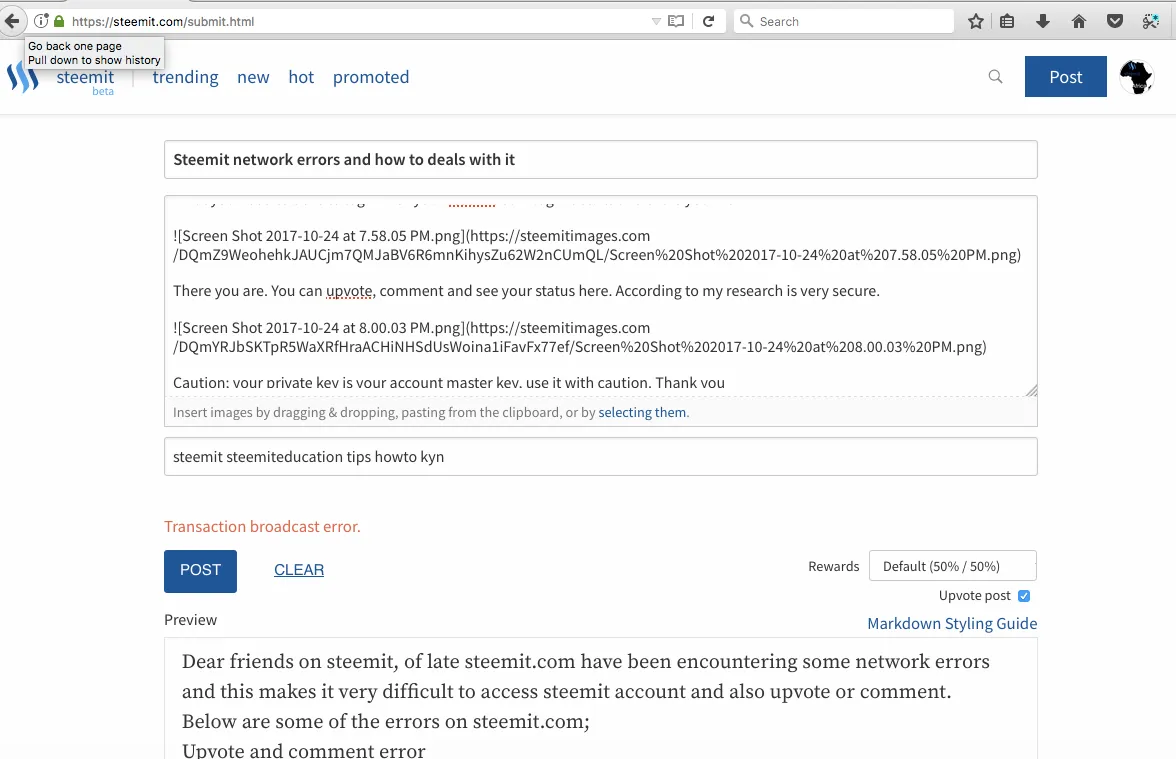Reload the page with the refresh icon
The width and height of the screenshot is (1176, 759).
[709, 21]
